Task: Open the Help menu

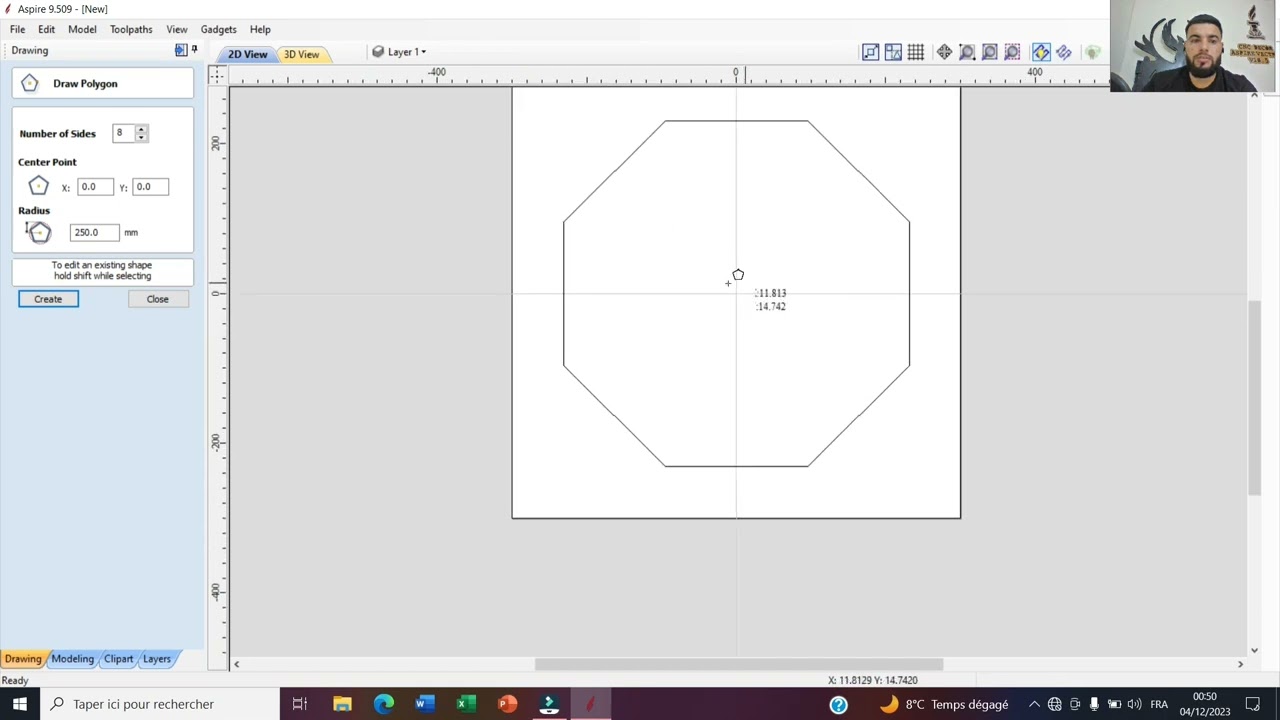Action: point(260,29)
